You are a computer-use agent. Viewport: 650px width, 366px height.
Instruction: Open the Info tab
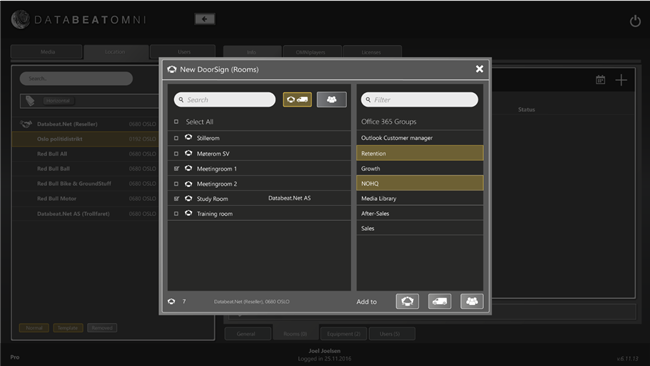pos(252,52)
